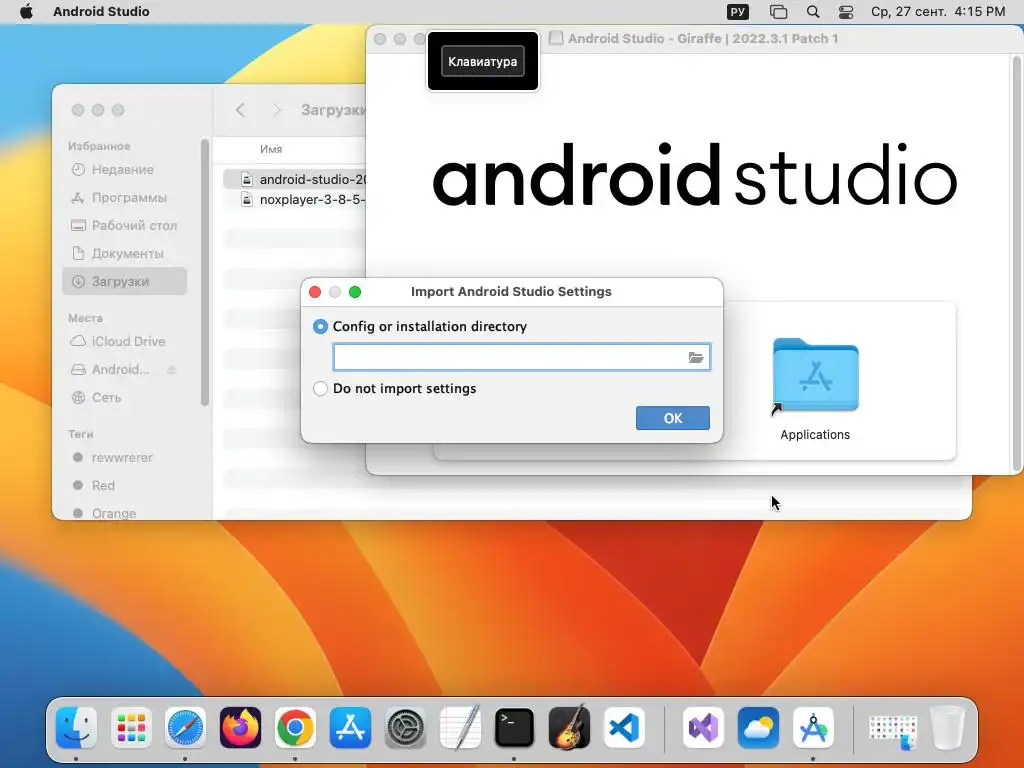Viewport: 1024px width, 768px height.
Task: Close the Import Android Studio Settings dialog
Action: point(315,292)
